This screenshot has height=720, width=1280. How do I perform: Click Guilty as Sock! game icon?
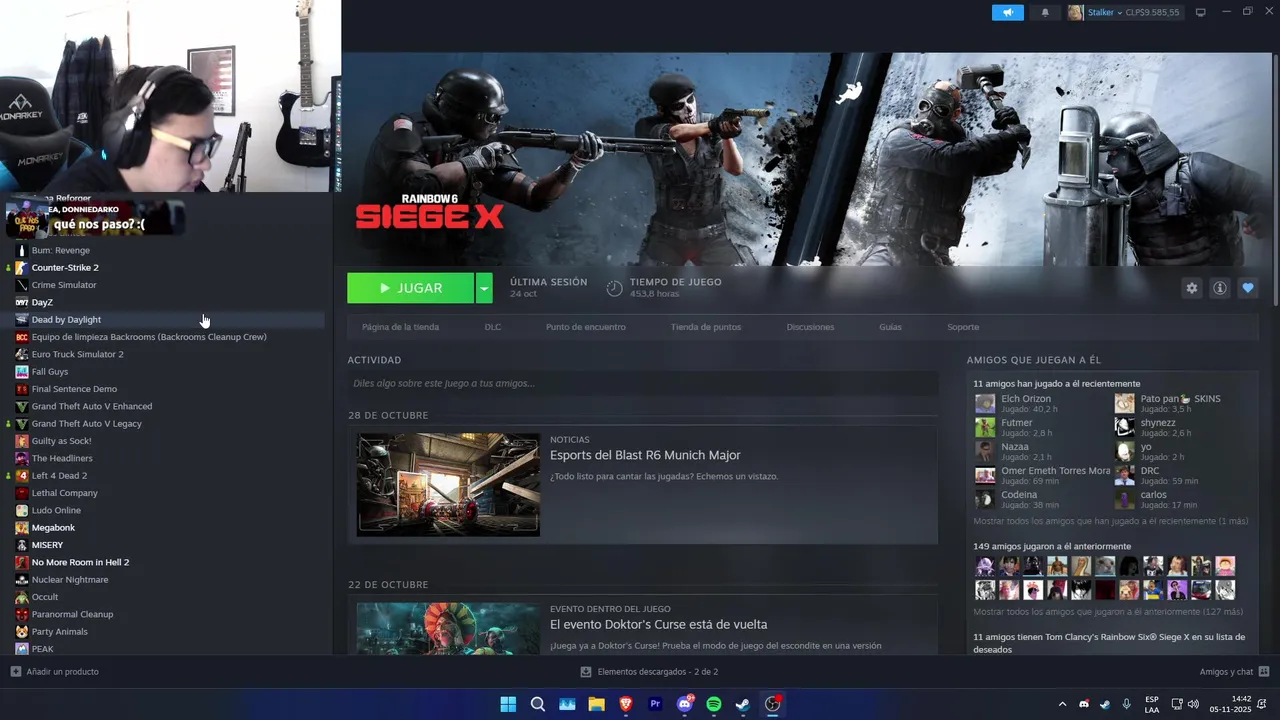coord(22,441)
